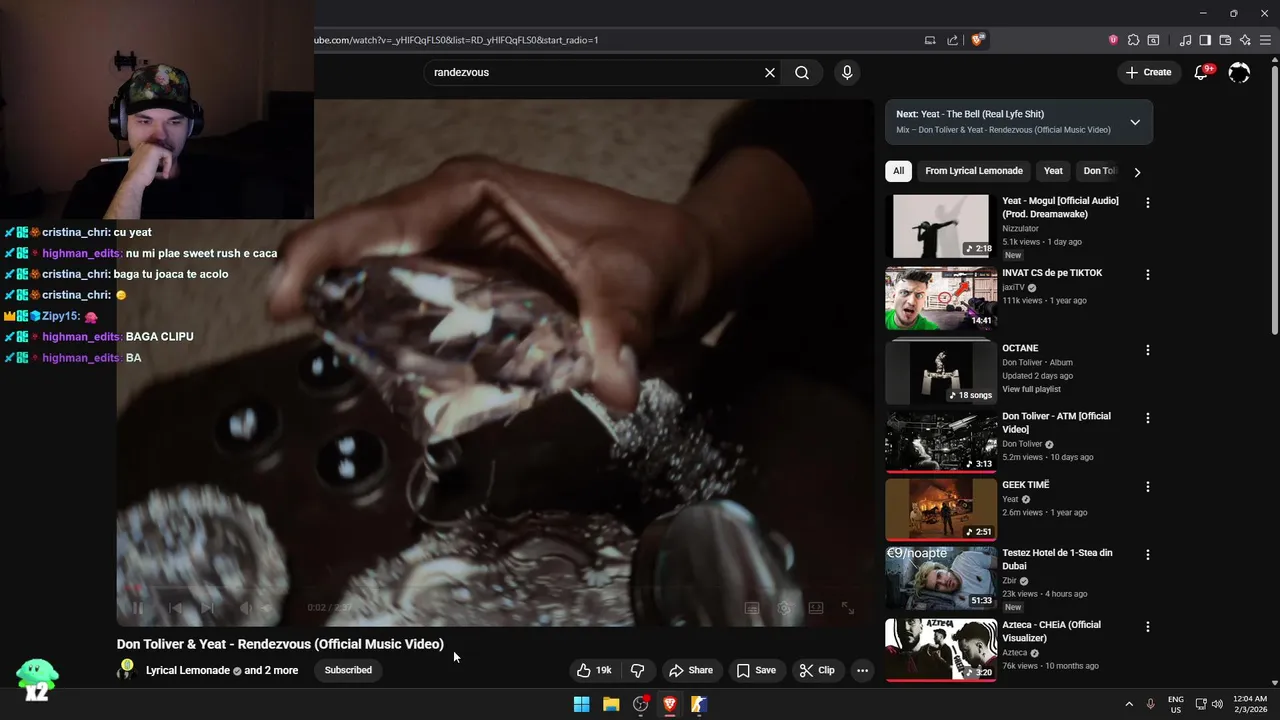Open Yeat - Mogul video thumbnail
This screenshot has width=1280, height=720.
pos(941,226)
